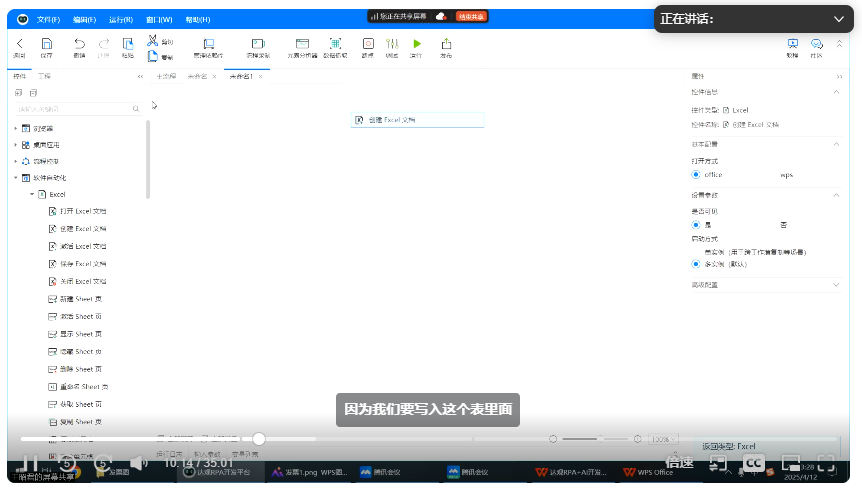Image resolution: width=862 pixels, height=488 pixels.
Task: Click the Undo arrow icon
Action: coord(79,43)
